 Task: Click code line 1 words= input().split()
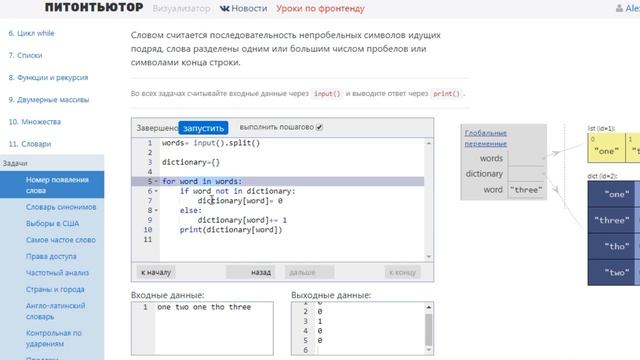tap(211, 143)
